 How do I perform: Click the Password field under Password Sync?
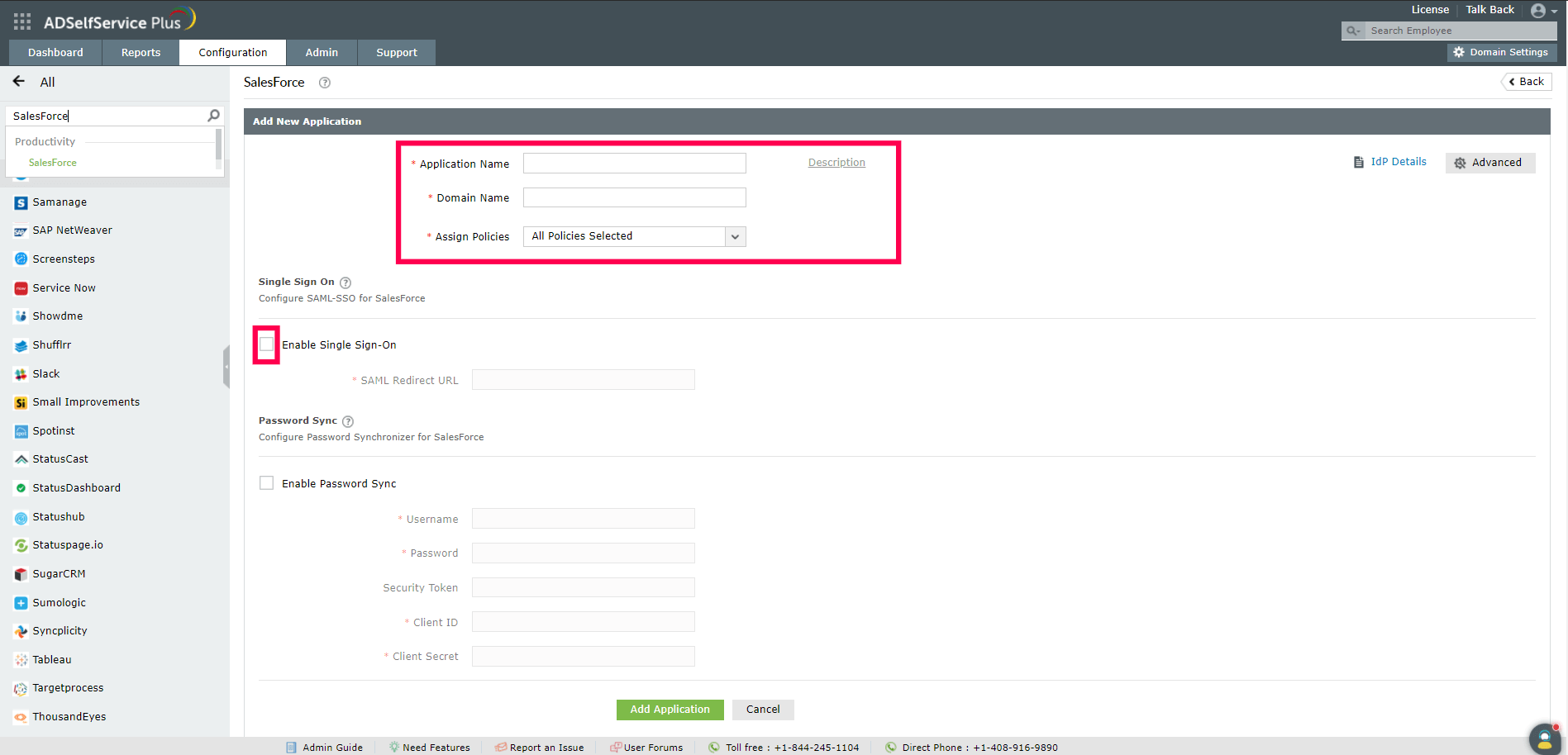[x=584, y=553]
